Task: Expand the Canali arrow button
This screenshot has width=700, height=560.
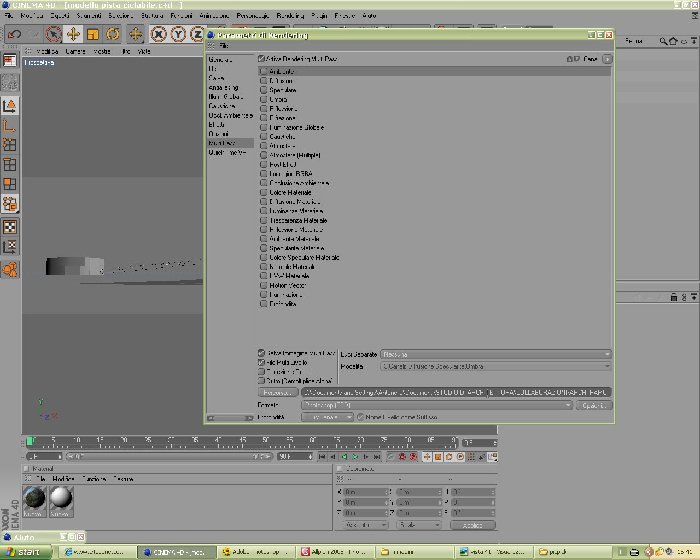Action: (607, 59)
